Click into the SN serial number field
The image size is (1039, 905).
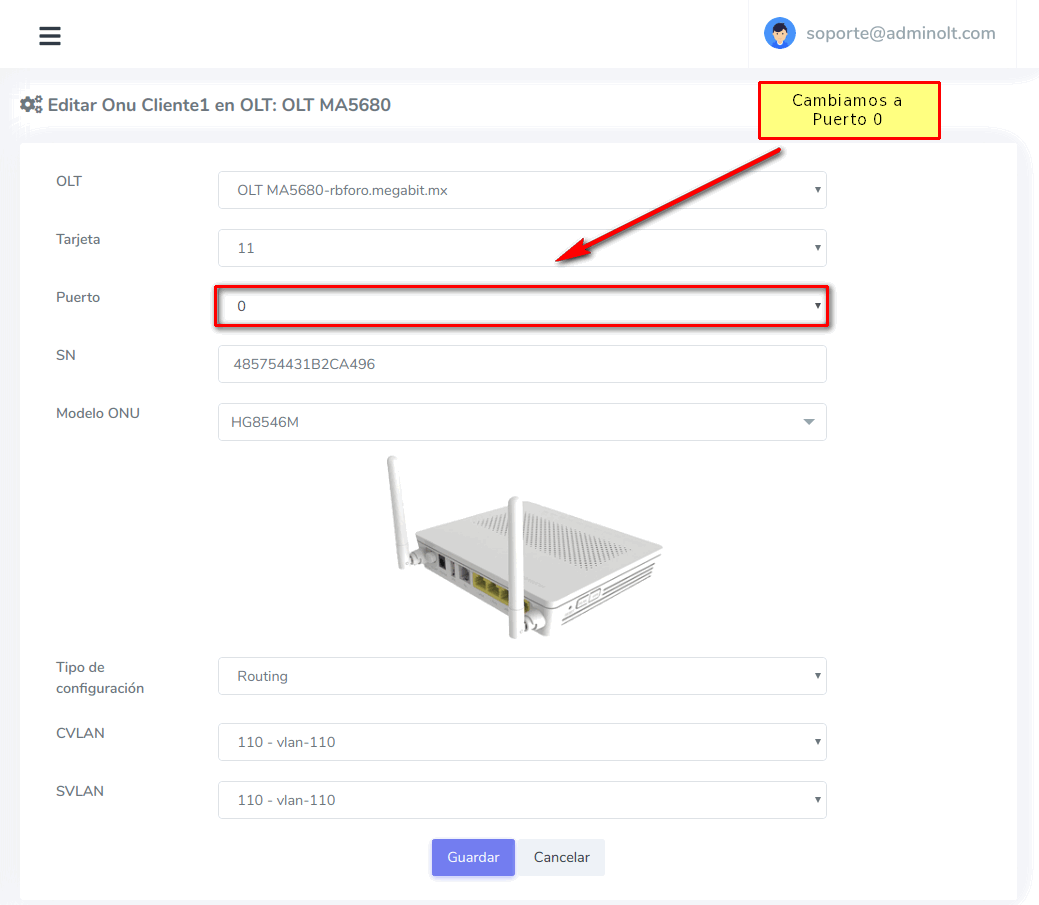pyautogui.click(x=521, y=364)
